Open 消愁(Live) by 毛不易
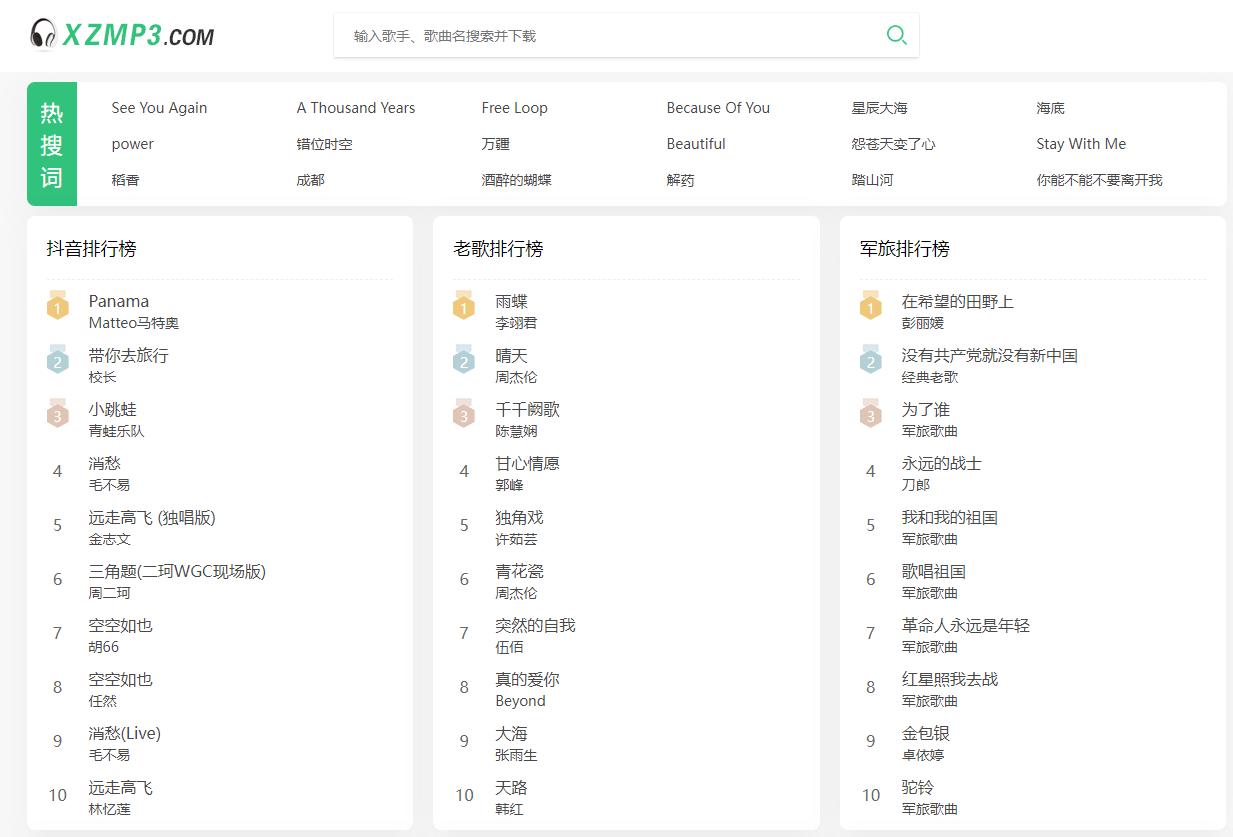 point(124,733)
